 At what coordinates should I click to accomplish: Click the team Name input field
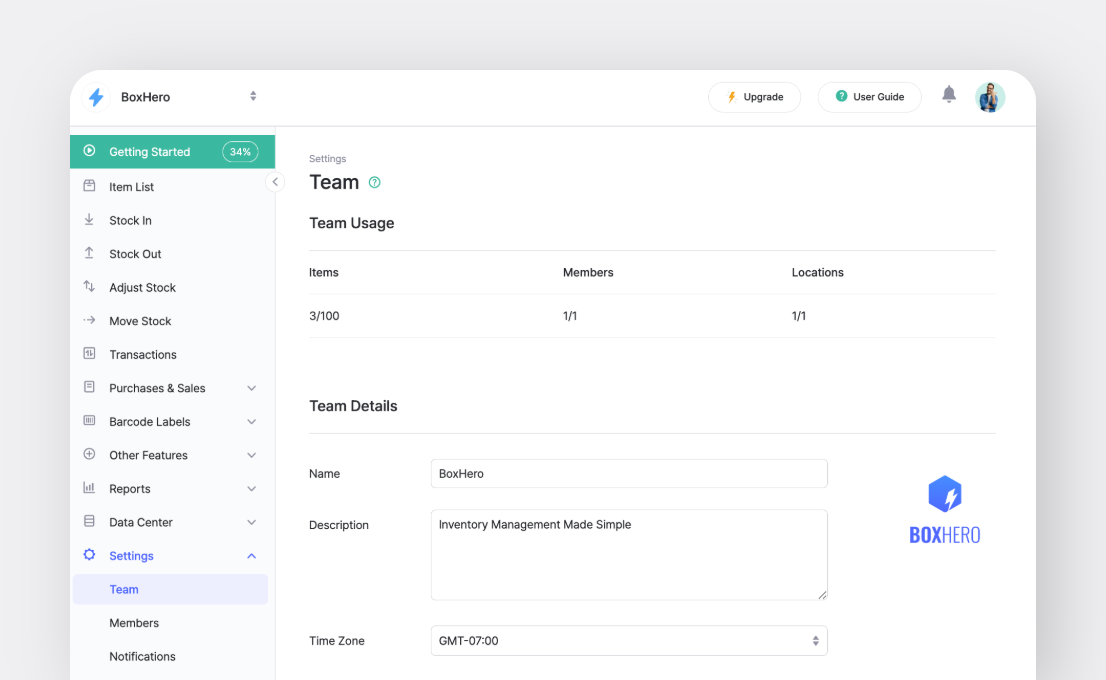629,473
